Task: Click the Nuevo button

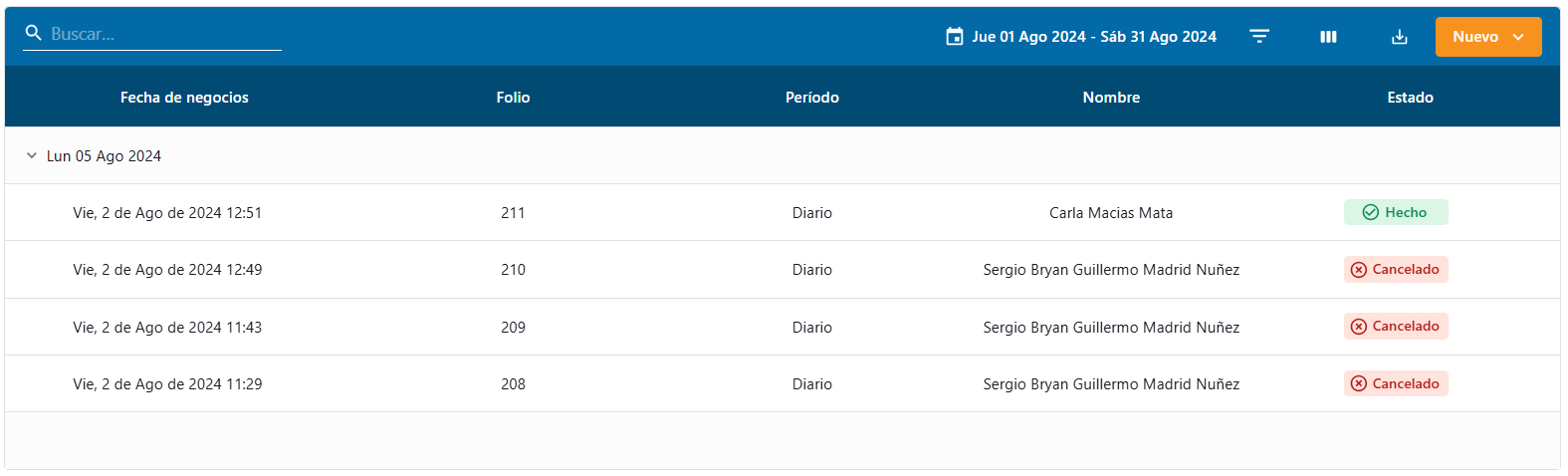Action: [x=1474, y=37]
